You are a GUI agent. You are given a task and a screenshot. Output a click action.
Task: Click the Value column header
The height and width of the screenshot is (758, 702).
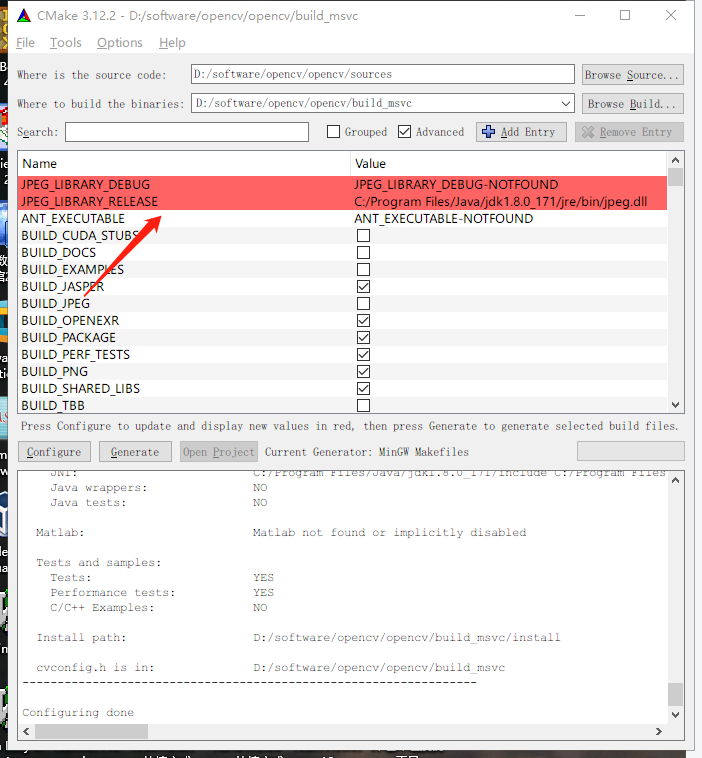(509, 164)
